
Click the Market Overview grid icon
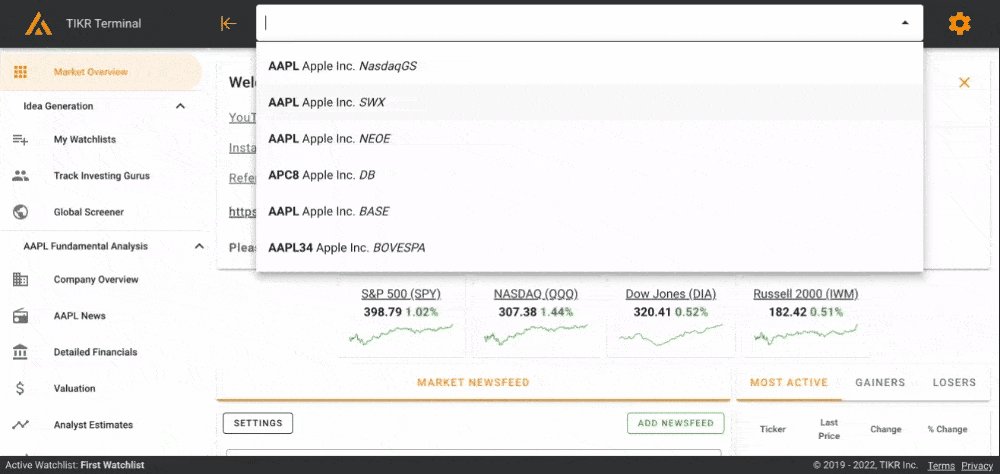click(x=20, y=71)
